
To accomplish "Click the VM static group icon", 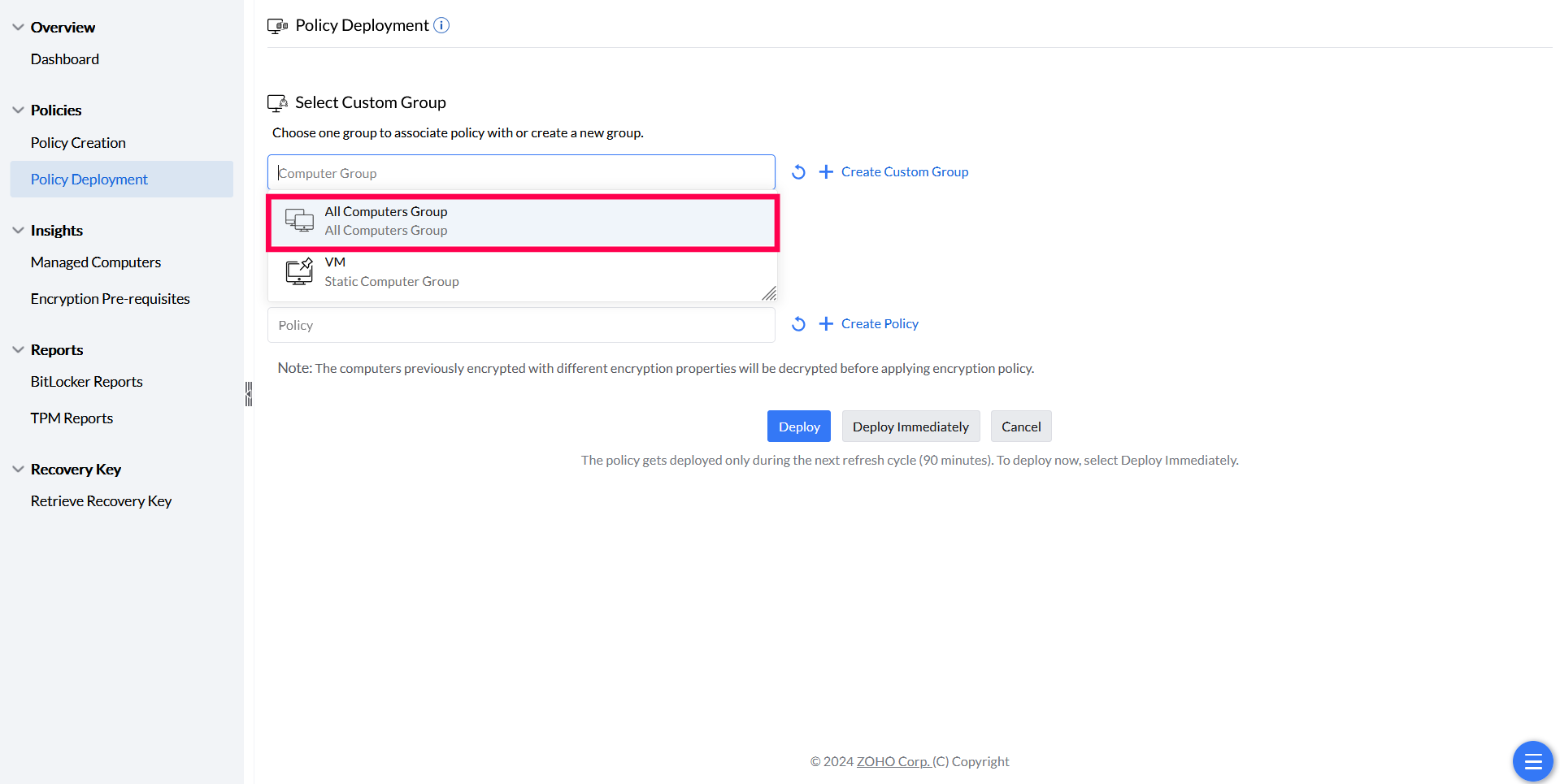I will tap(299, 271).
